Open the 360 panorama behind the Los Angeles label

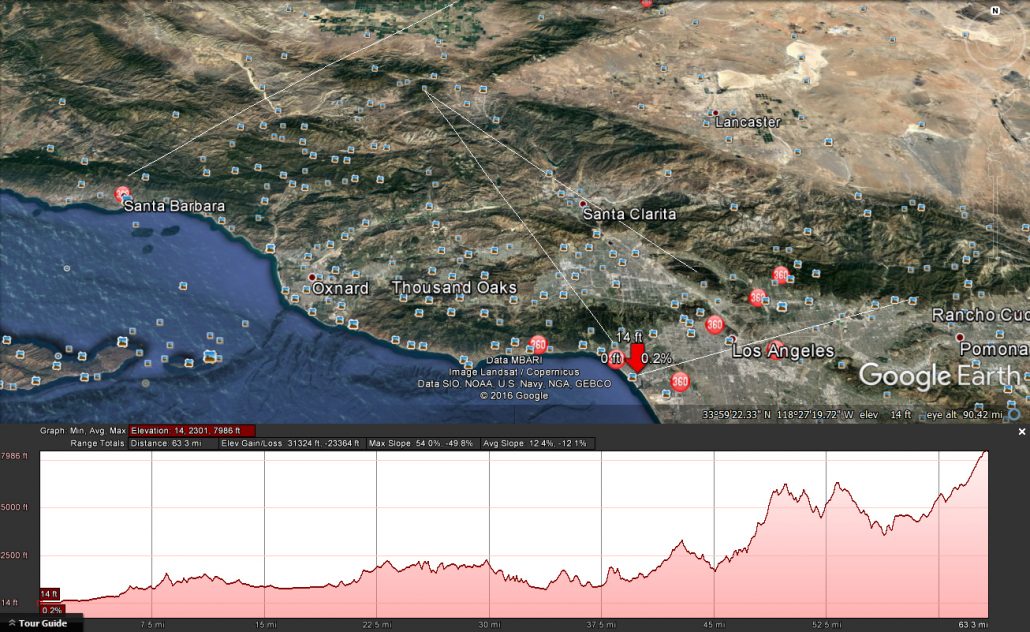click(774, 351)
